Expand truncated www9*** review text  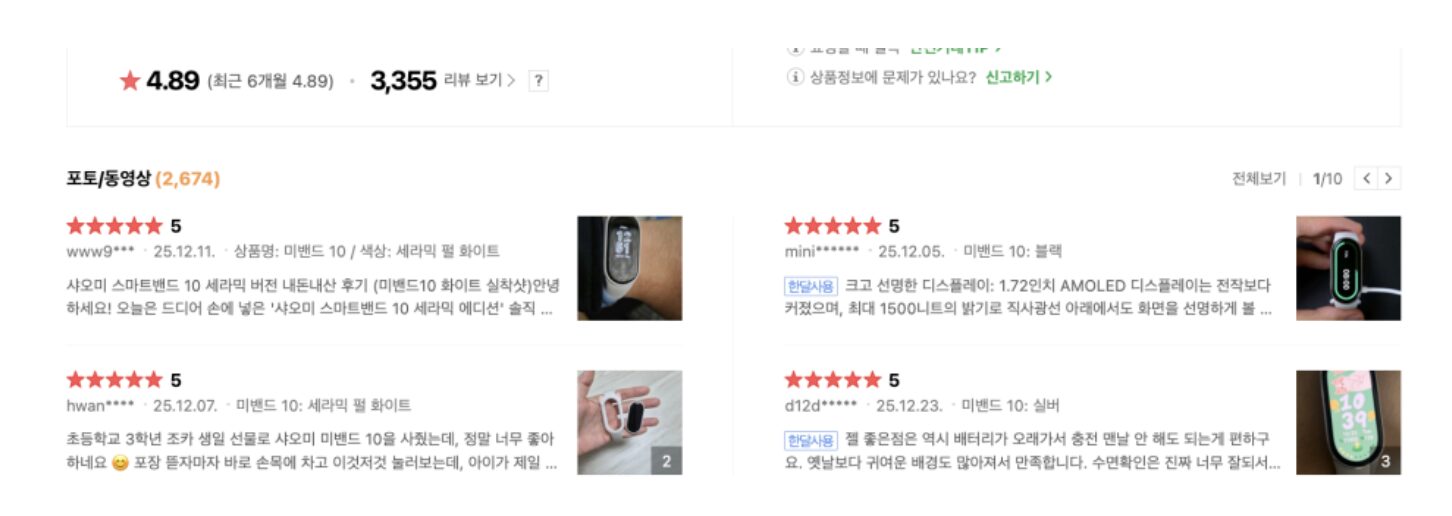(x=310, y=297)
